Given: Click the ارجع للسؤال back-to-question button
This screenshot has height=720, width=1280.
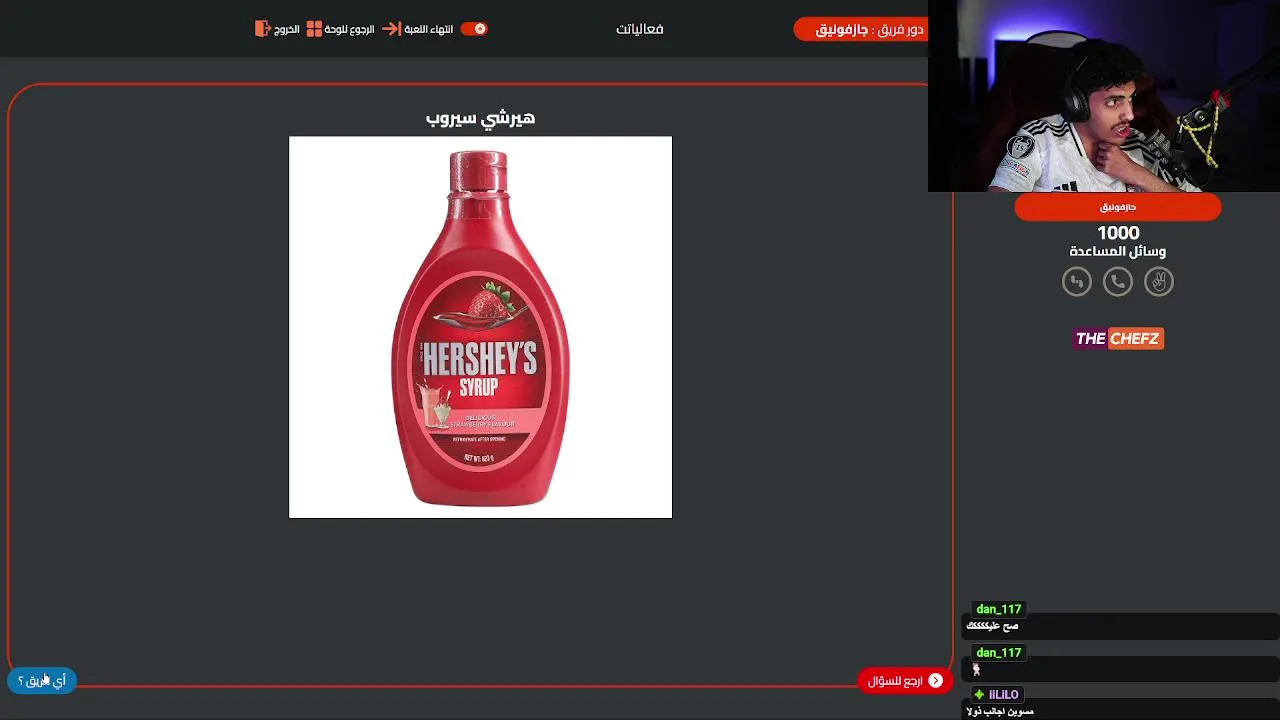Looking at the screenshot, I should coord(905,681).
